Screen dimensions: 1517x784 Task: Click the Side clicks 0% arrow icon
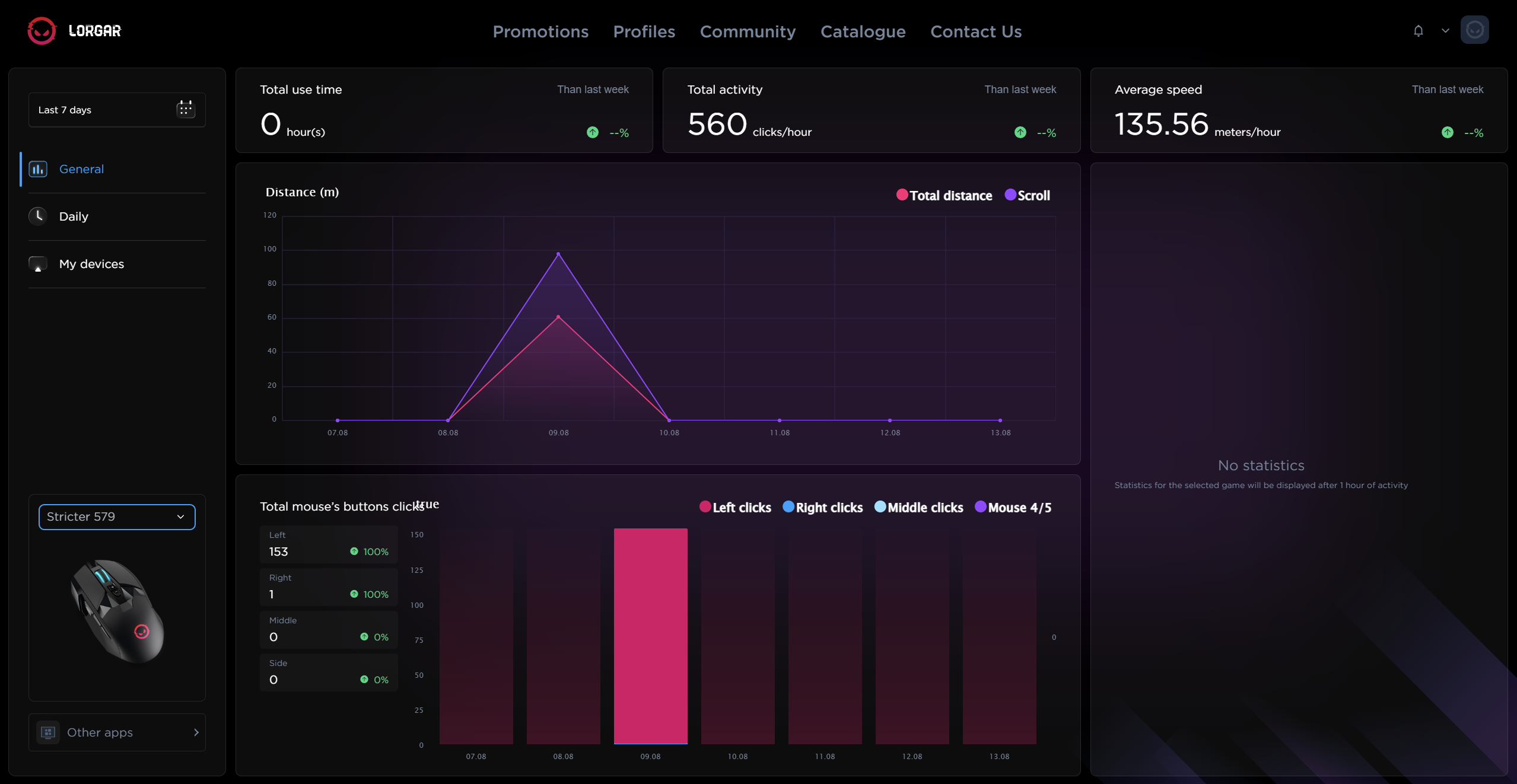click(x=364, y=679)
